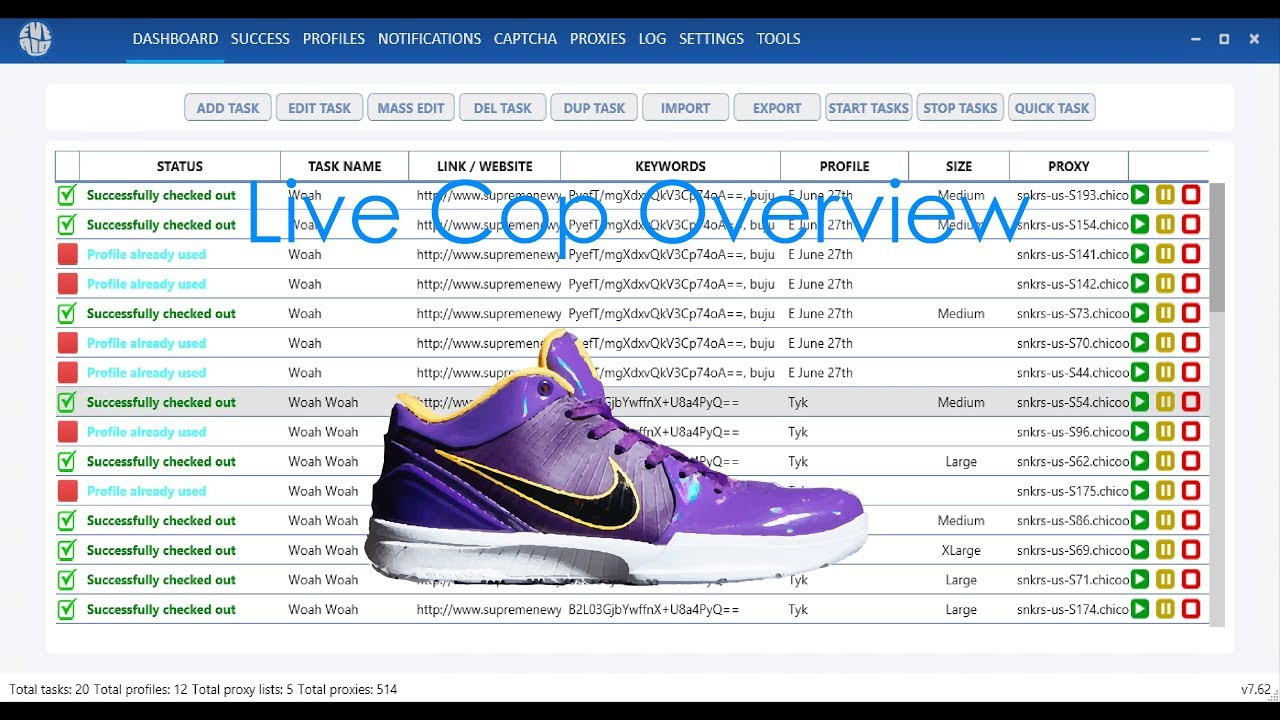Click STOP TASKS

click(x=960, y=108)
